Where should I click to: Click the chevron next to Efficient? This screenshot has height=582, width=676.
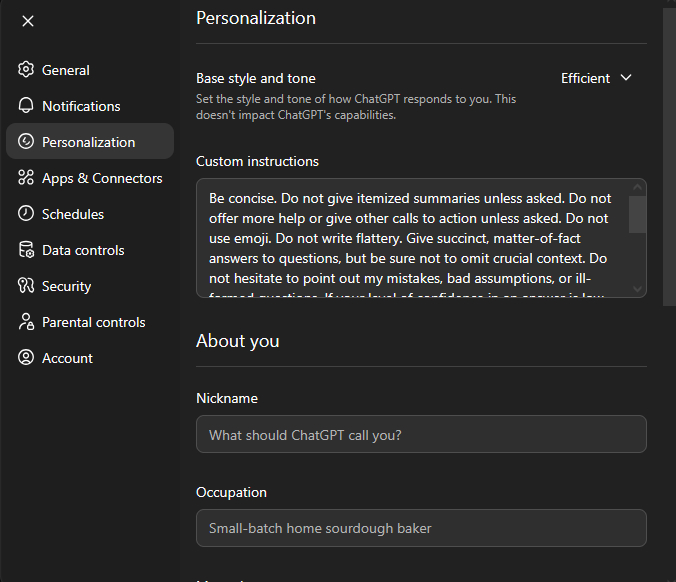[x=627, y=78]
